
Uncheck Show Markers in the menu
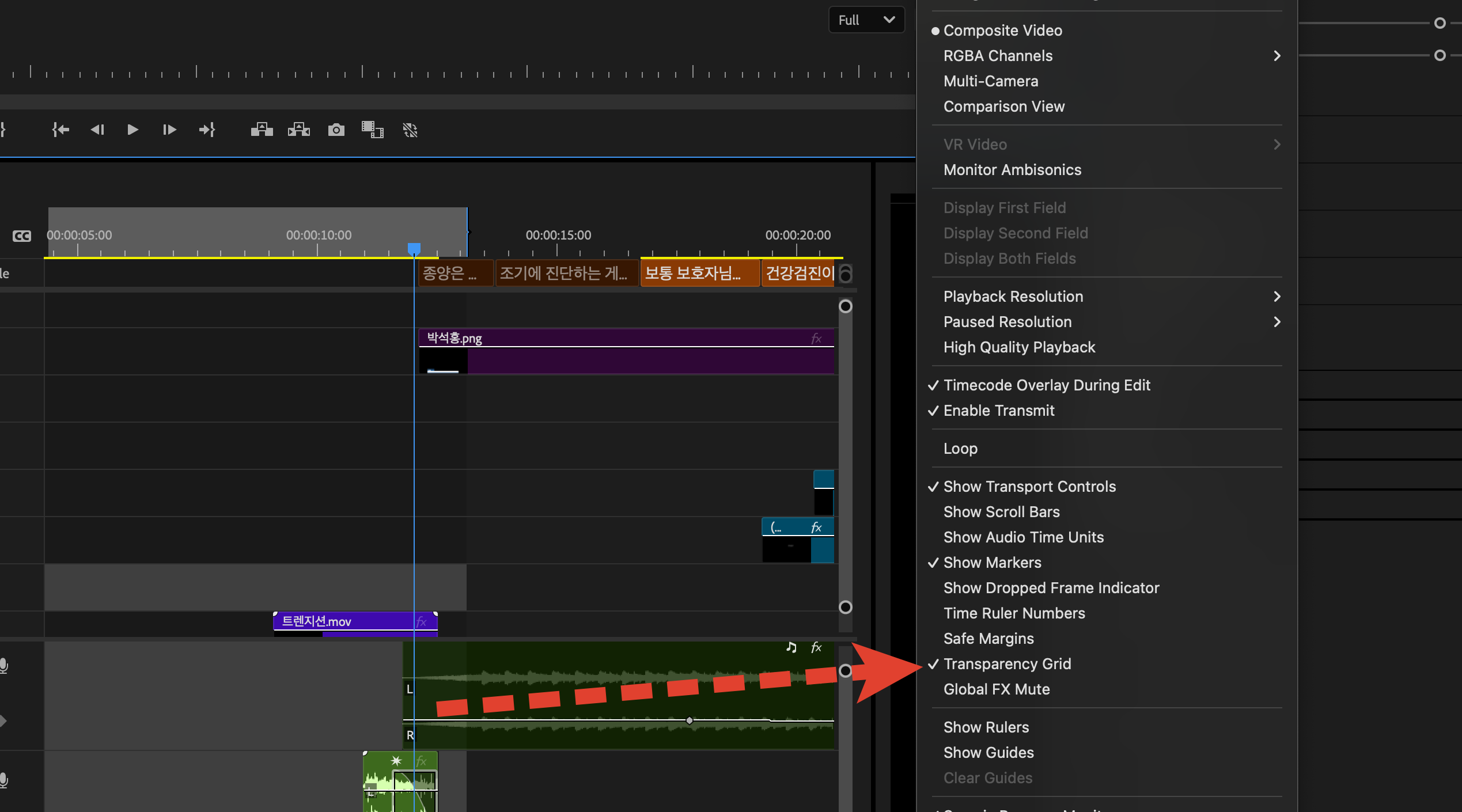(992, 562)
